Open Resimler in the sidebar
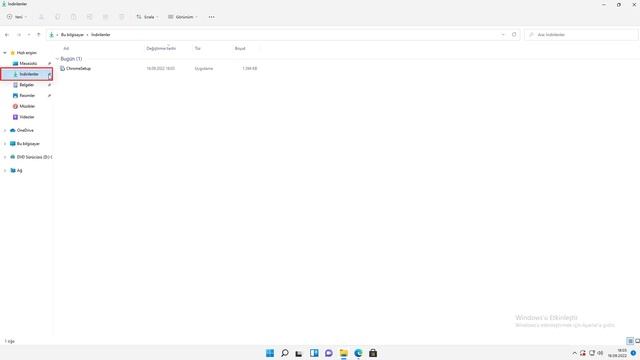640x360 pixels. [27, 96]
